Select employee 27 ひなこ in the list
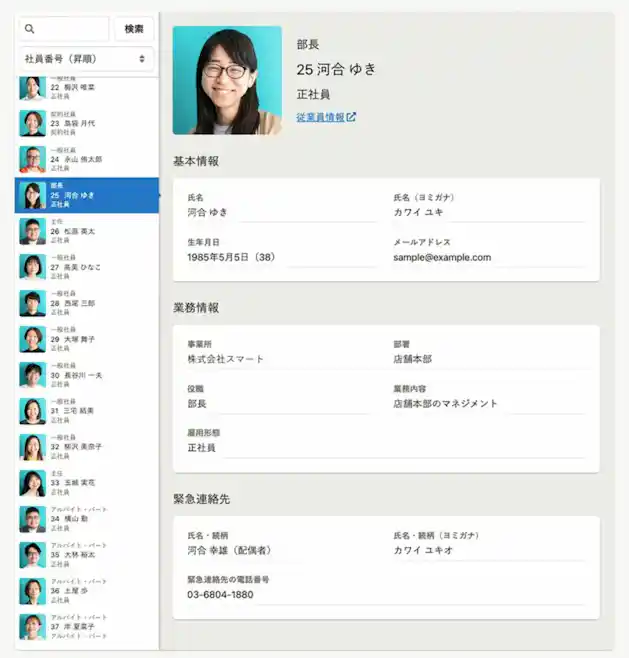This screenshot has height=658, width=629. [x=87, y=267]
